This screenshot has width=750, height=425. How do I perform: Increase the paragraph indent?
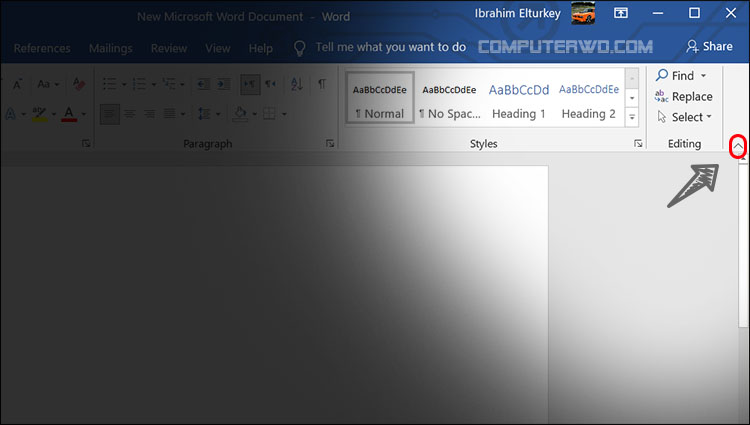point(223,84)
